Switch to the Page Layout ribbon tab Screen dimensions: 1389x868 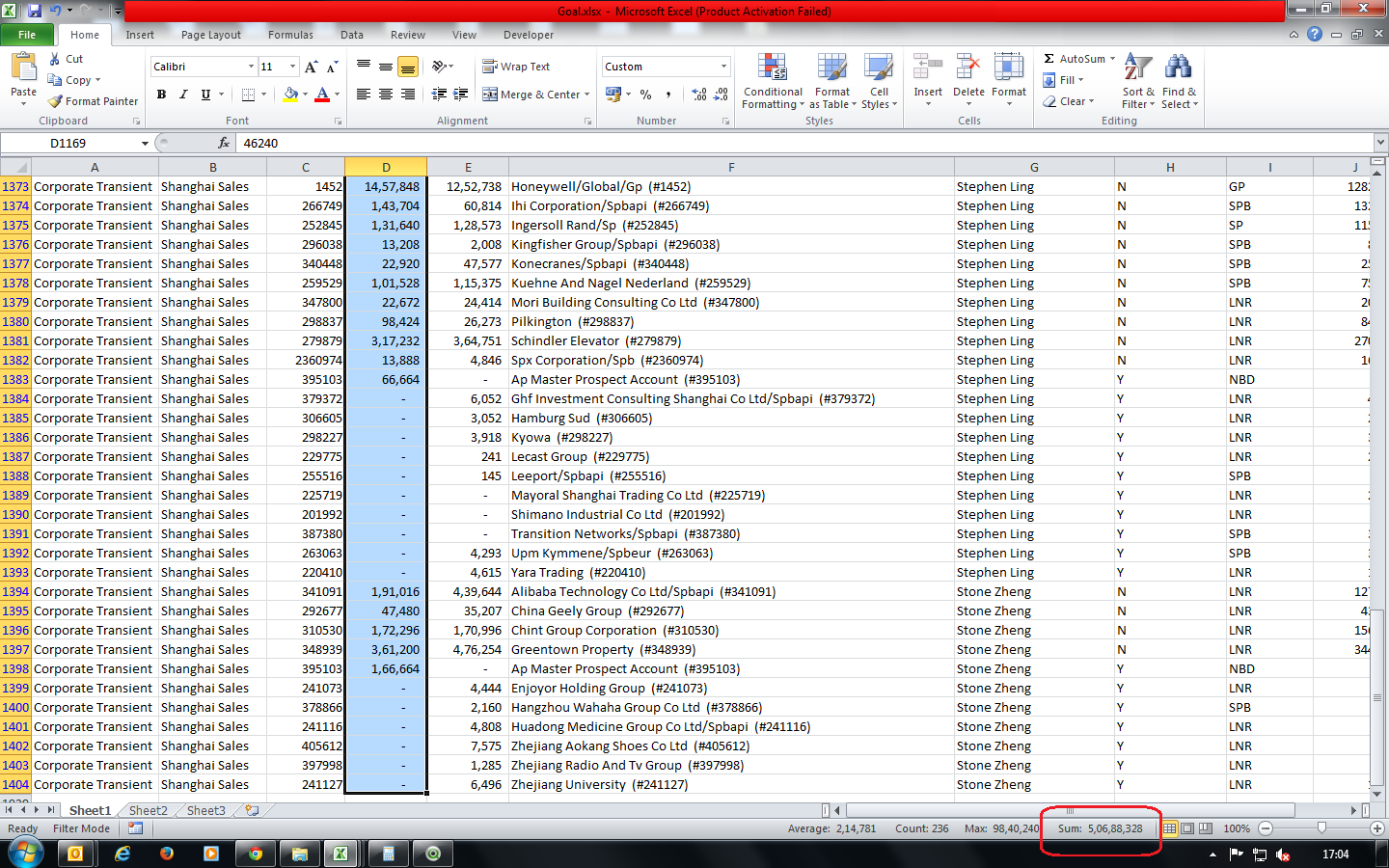(x=210, y=35)
